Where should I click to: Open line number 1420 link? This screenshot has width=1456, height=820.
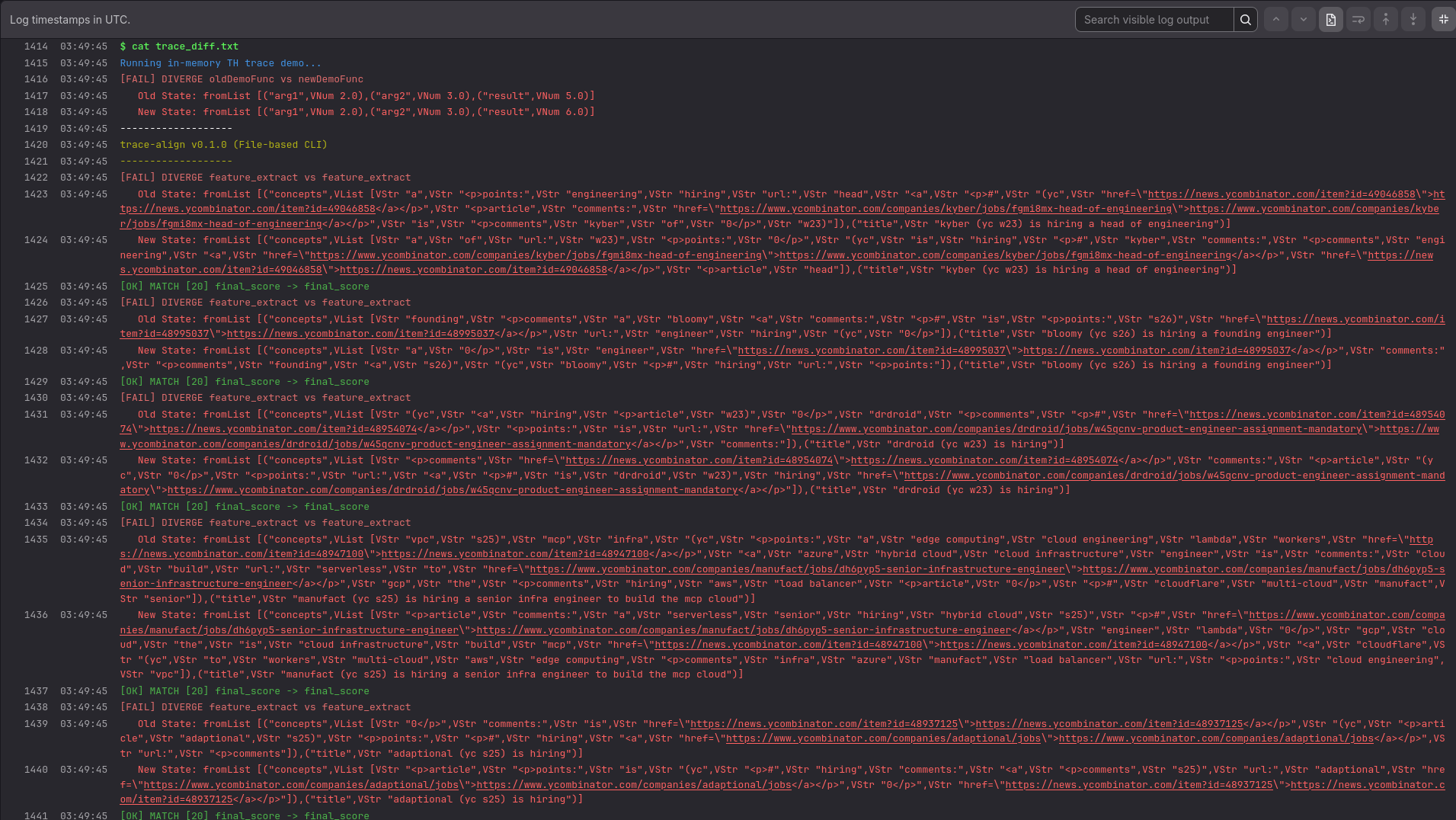pyautogui.click(x=36, y=145)
